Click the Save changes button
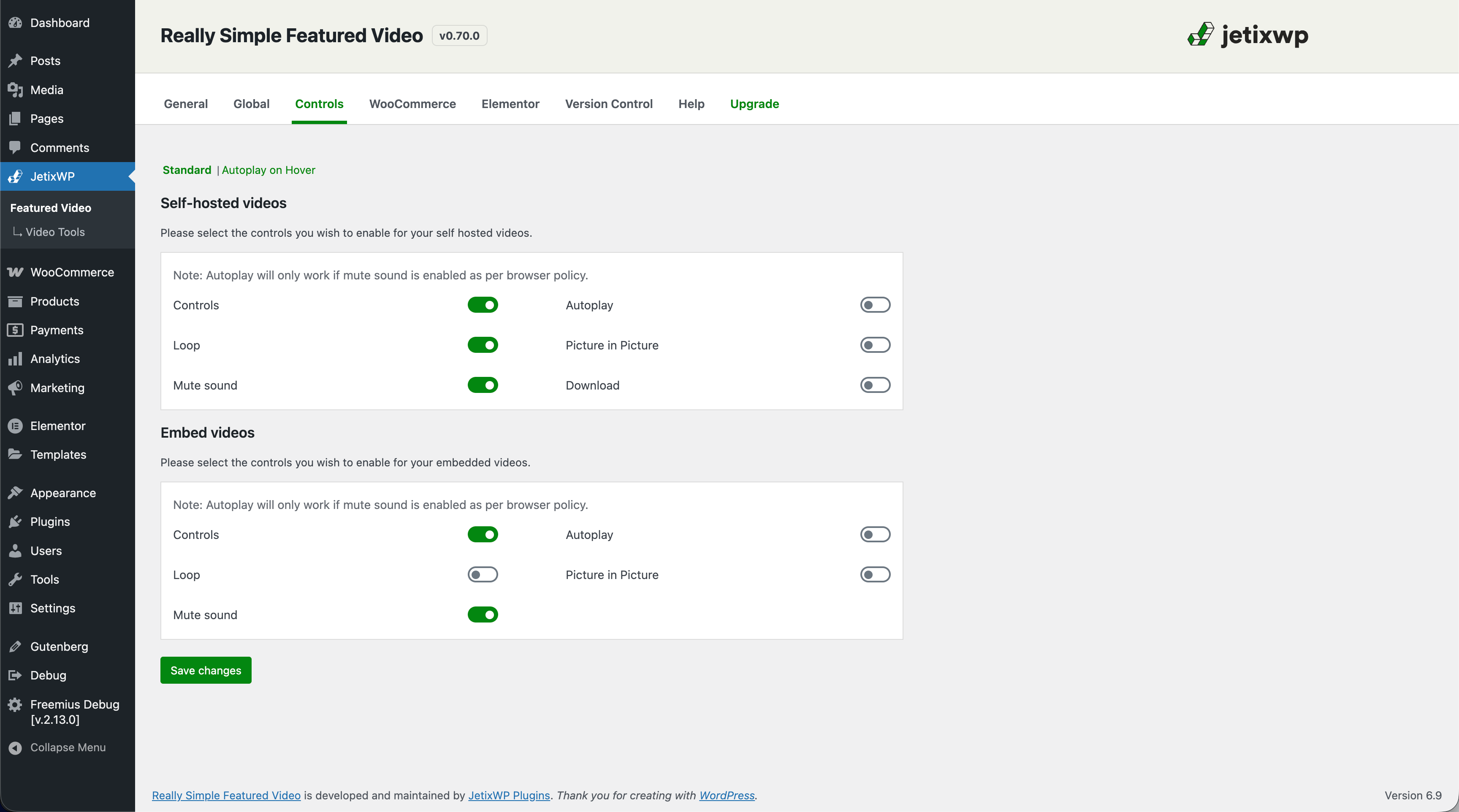The image size is (1459, 812). (x=206, y=670)
